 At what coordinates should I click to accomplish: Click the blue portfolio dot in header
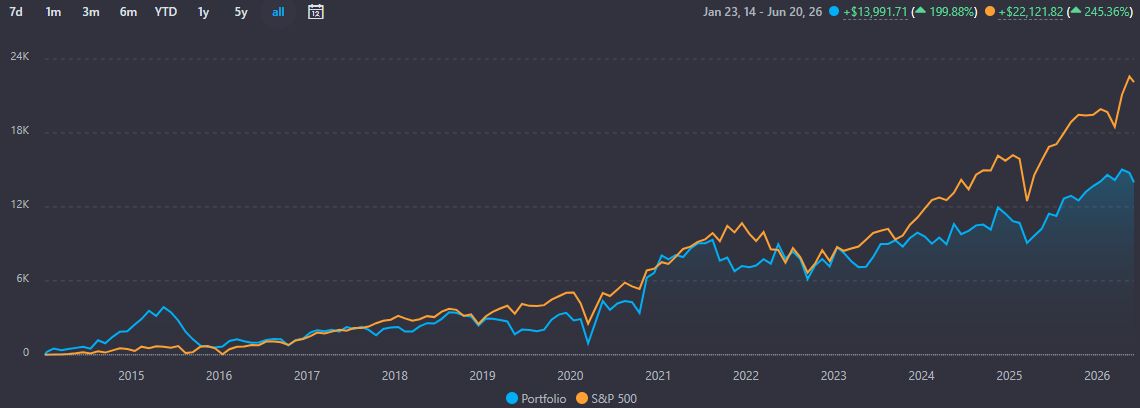coord(834,12)
